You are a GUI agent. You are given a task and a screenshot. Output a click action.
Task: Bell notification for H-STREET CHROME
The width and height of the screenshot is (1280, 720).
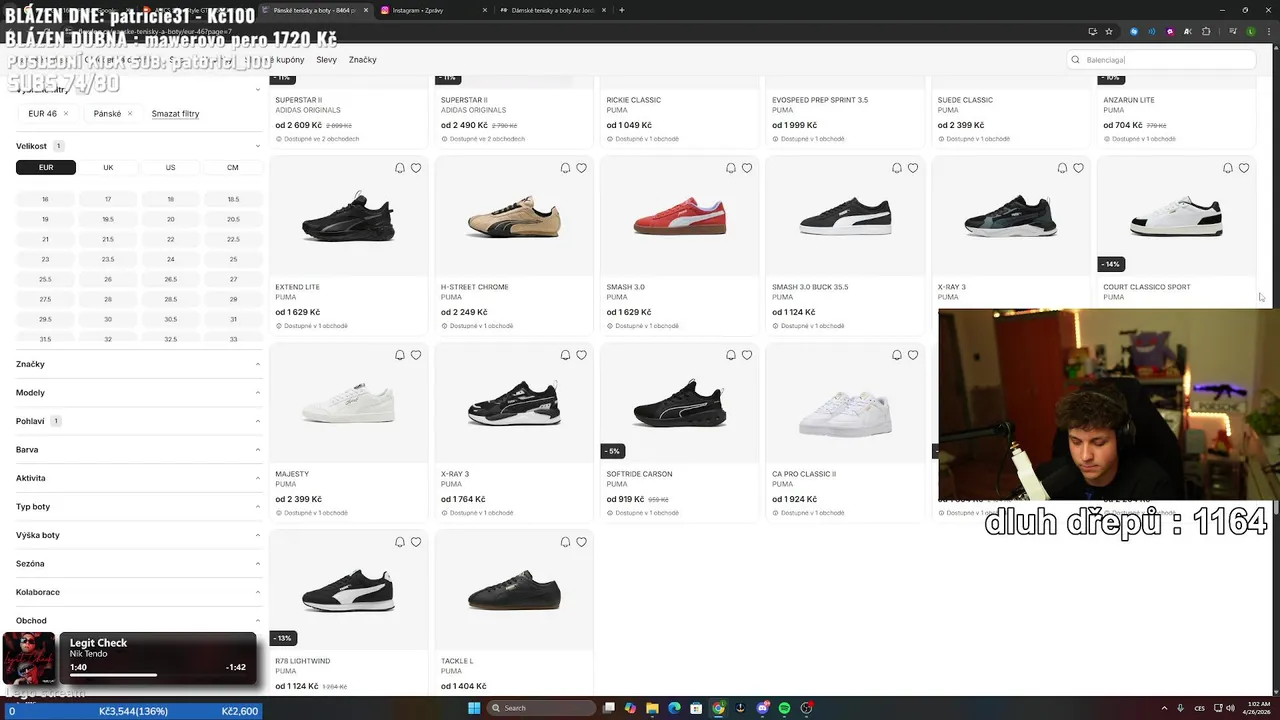point(565,168)
